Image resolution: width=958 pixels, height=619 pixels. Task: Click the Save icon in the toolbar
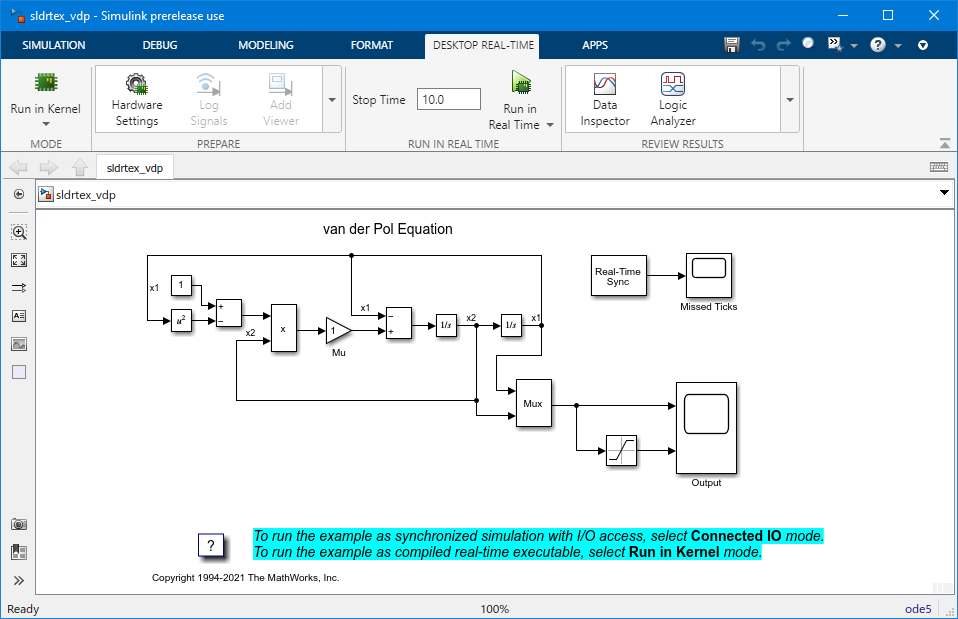tap(732, 45)
